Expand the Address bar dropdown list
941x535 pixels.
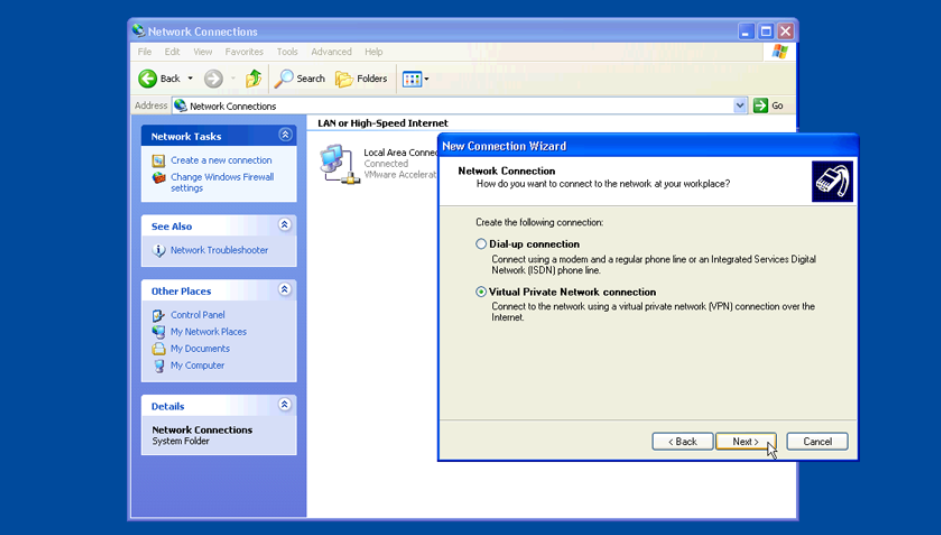point(740,106)
